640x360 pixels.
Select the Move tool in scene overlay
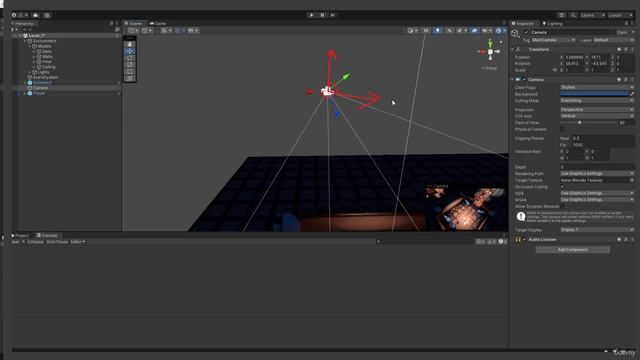coord(130,51)
